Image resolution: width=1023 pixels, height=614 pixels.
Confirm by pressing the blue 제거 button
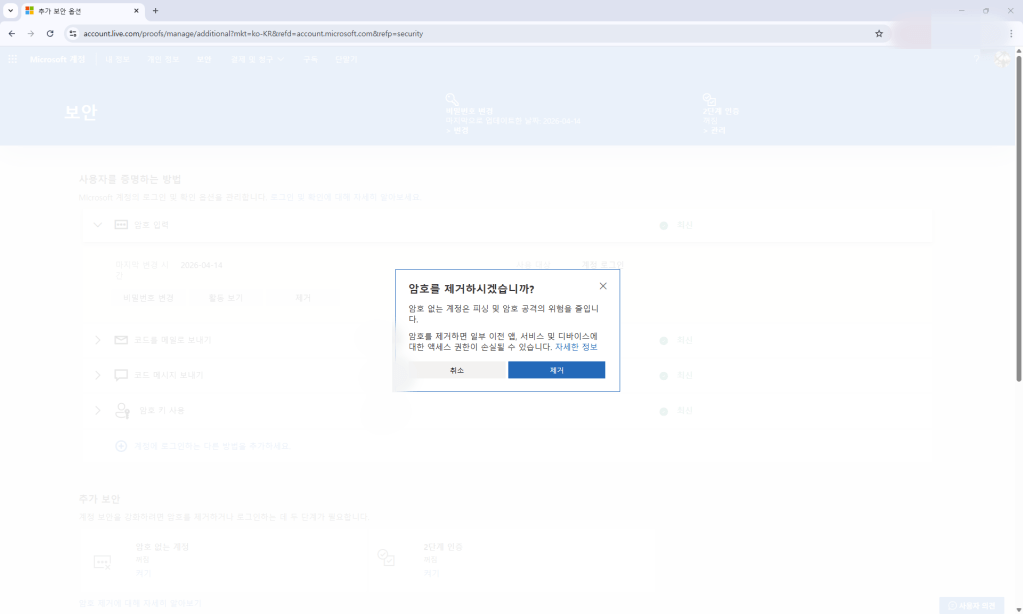(556, 370)
